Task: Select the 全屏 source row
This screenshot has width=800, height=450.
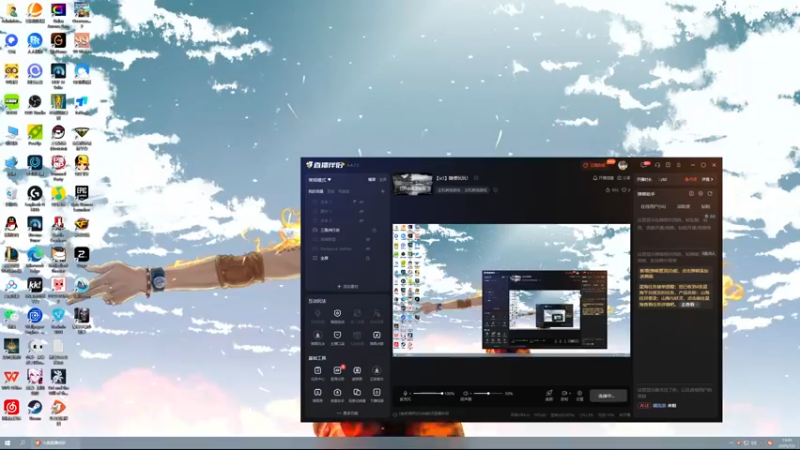Action: point(345,258)
